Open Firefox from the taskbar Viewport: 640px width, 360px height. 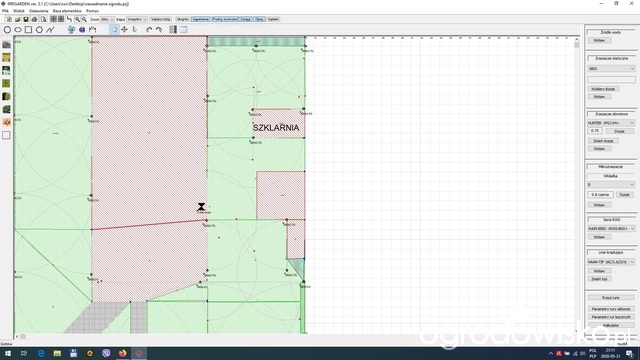tap(122, 353)
